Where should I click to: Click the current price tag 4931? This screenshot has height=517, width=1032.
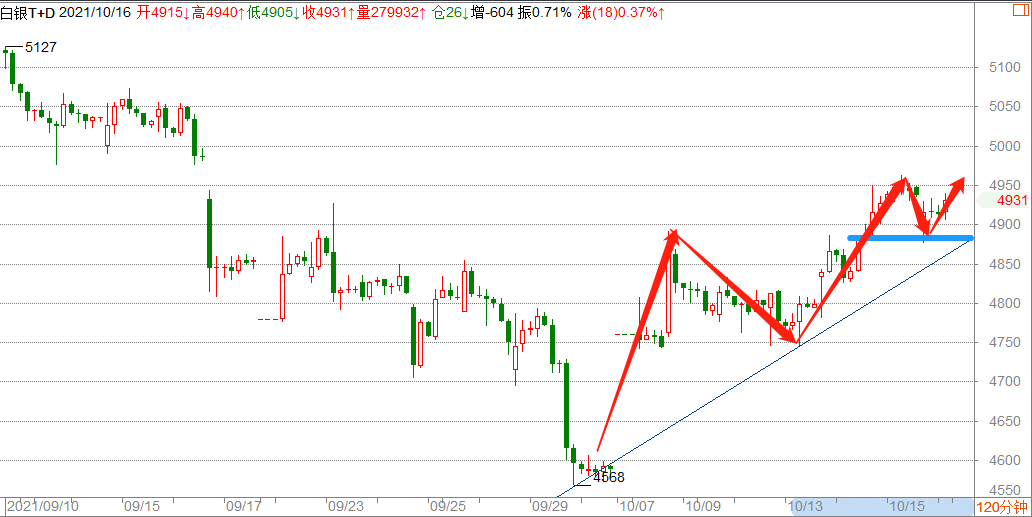click(x=1013, y=200)
